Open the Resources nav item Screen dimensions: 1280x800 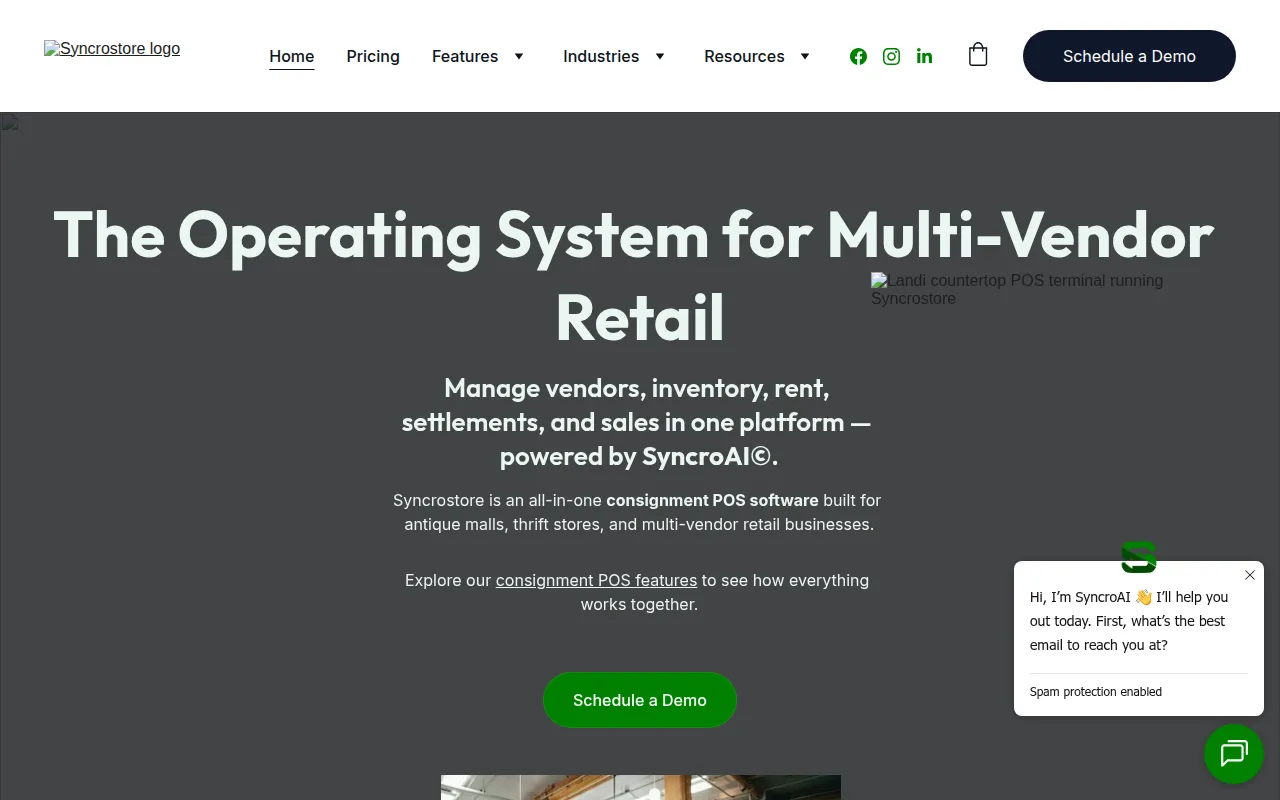coord(744,56)
